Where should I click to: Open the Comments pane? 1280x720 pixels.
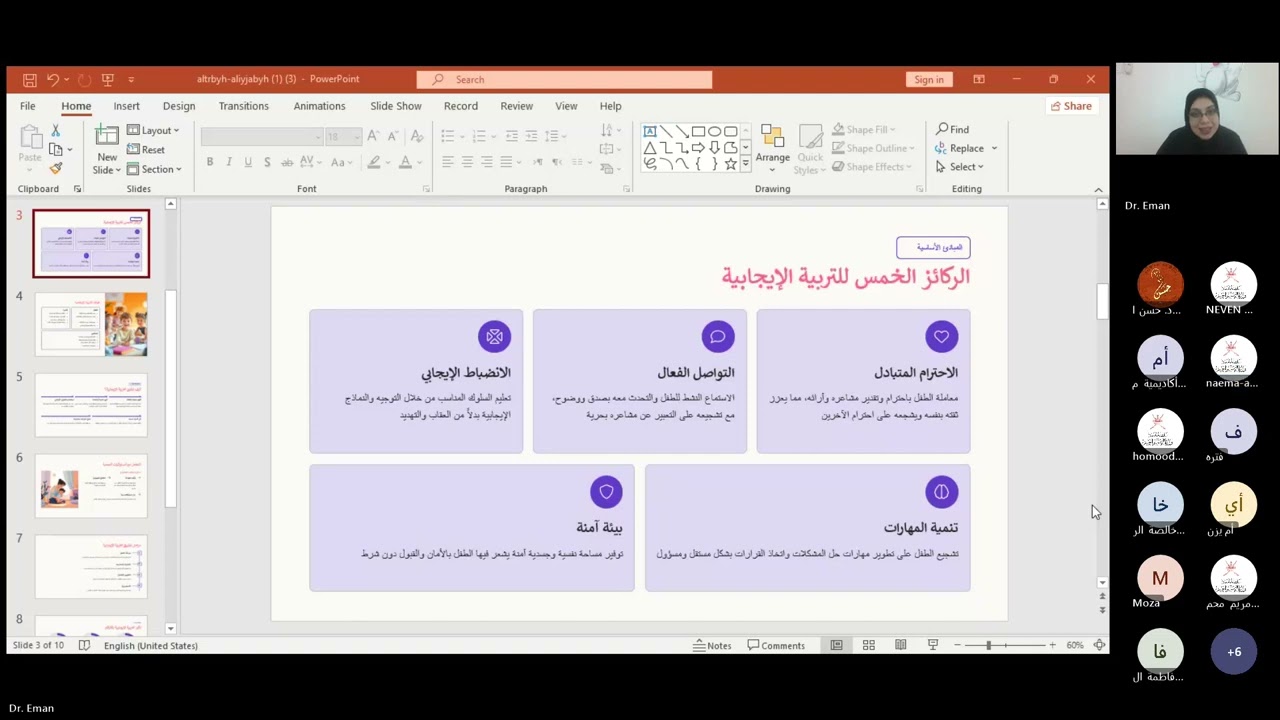(x=776, y=646)
